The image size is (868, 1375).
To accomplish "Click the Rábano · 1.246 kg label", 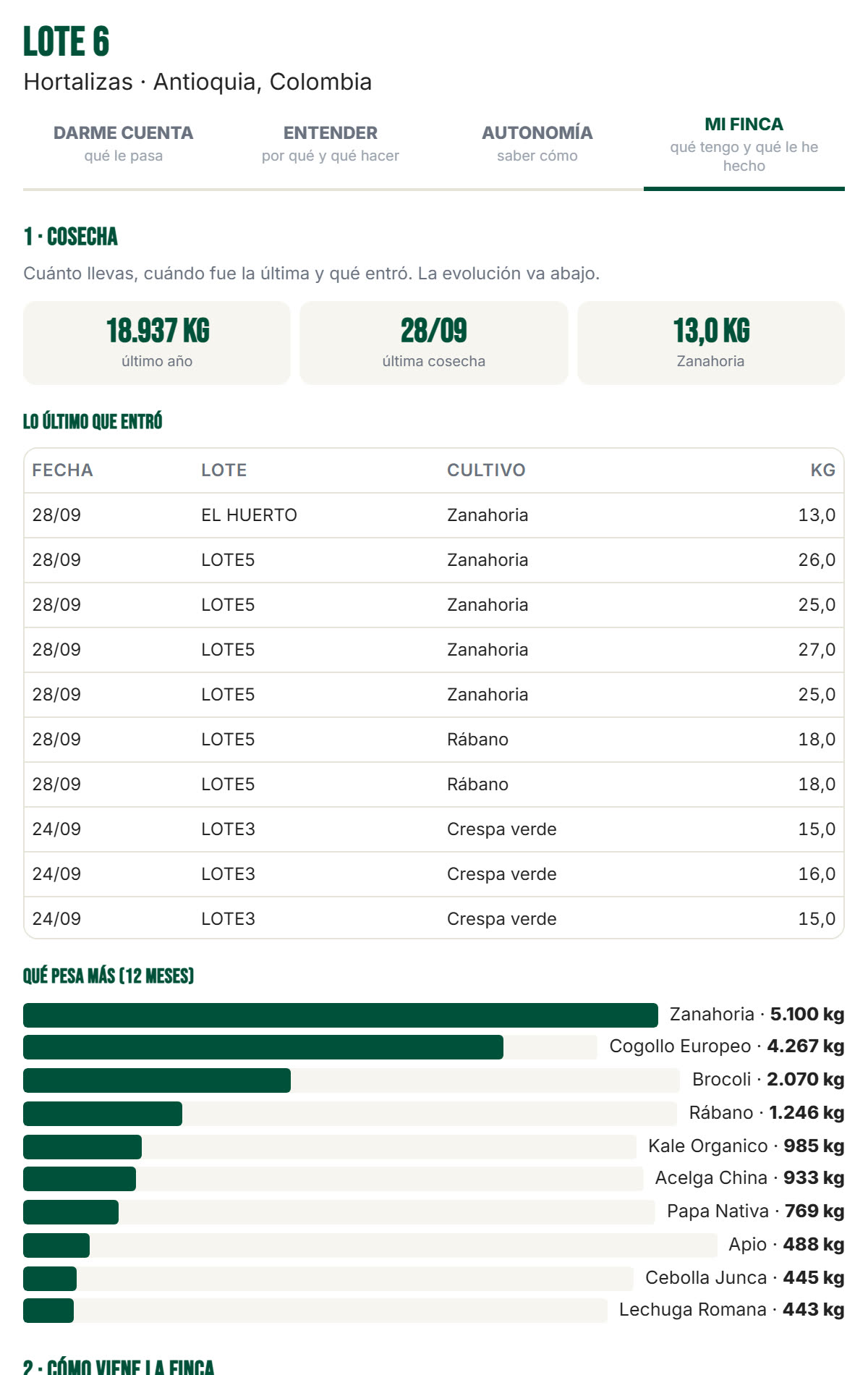I will coord(767,1113).
